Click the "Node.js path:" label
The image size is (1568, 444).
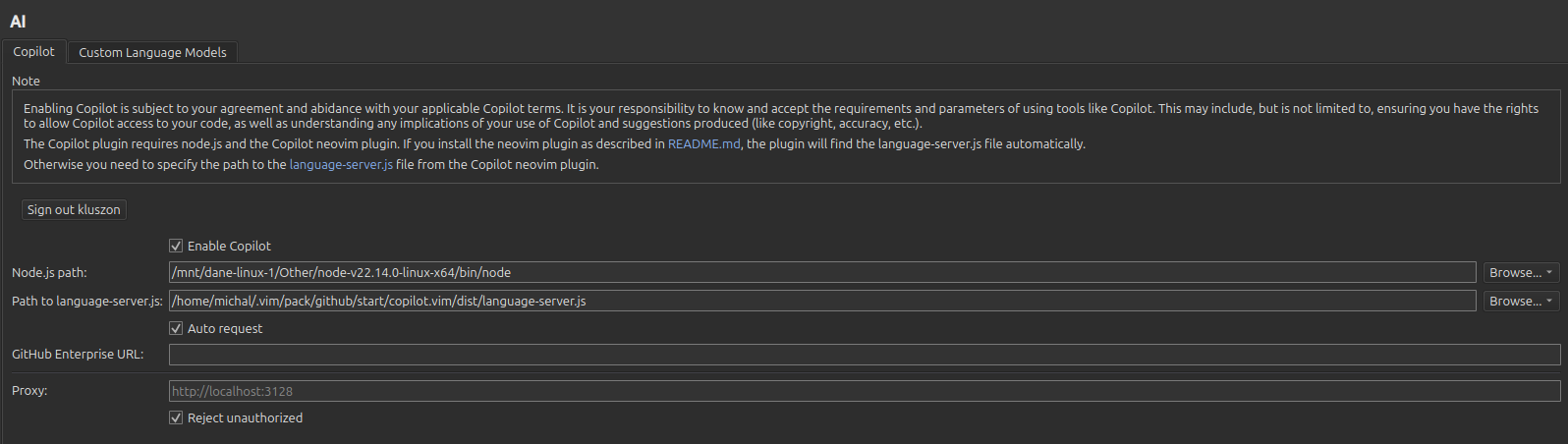49,272
